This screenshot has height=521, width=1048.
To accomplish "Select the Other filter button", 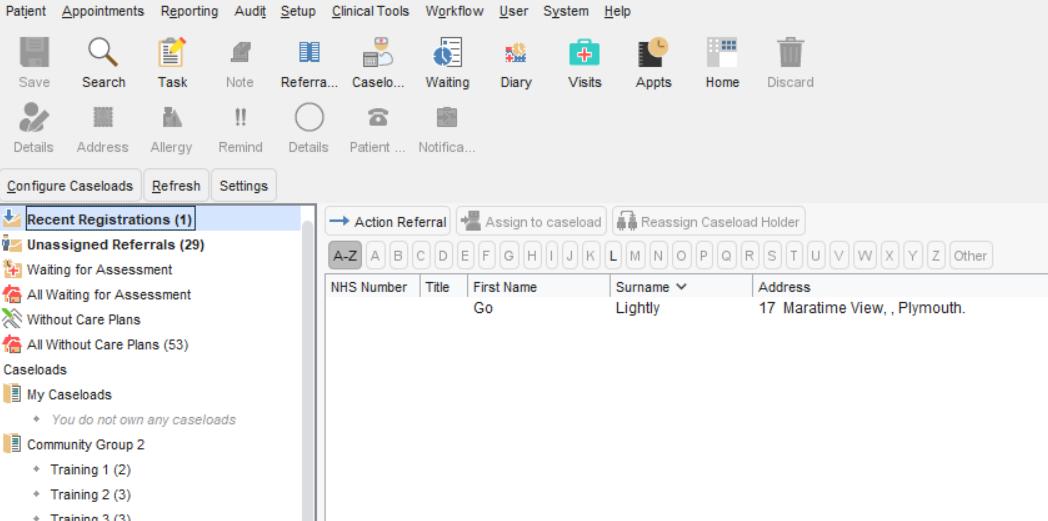I will pos(970,256).
